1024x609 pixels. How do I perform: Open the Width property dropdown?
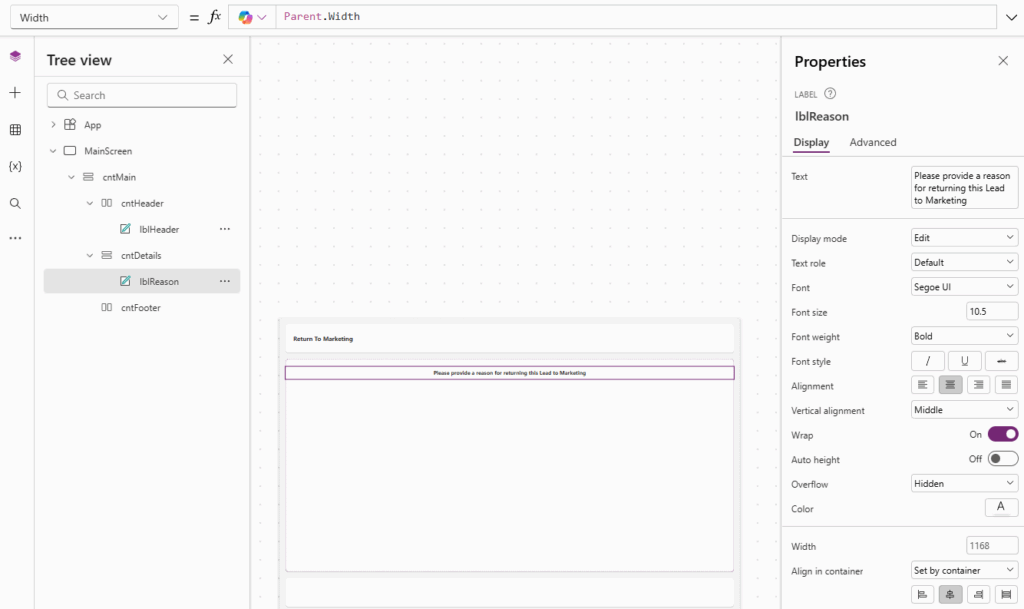click(x=88, y=17)
